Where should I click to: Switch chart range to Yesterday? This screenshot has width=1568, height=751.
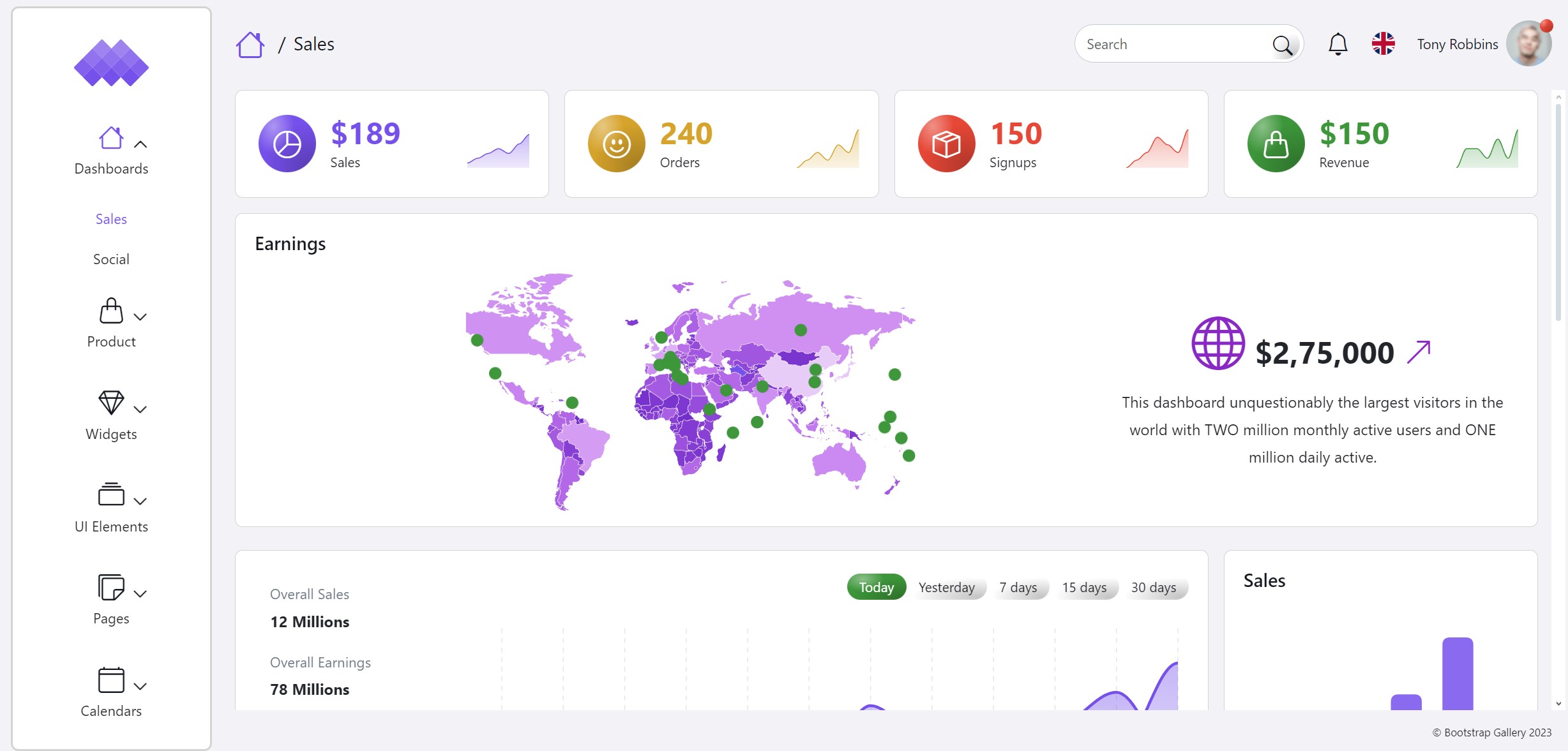(x=946, y=587)
